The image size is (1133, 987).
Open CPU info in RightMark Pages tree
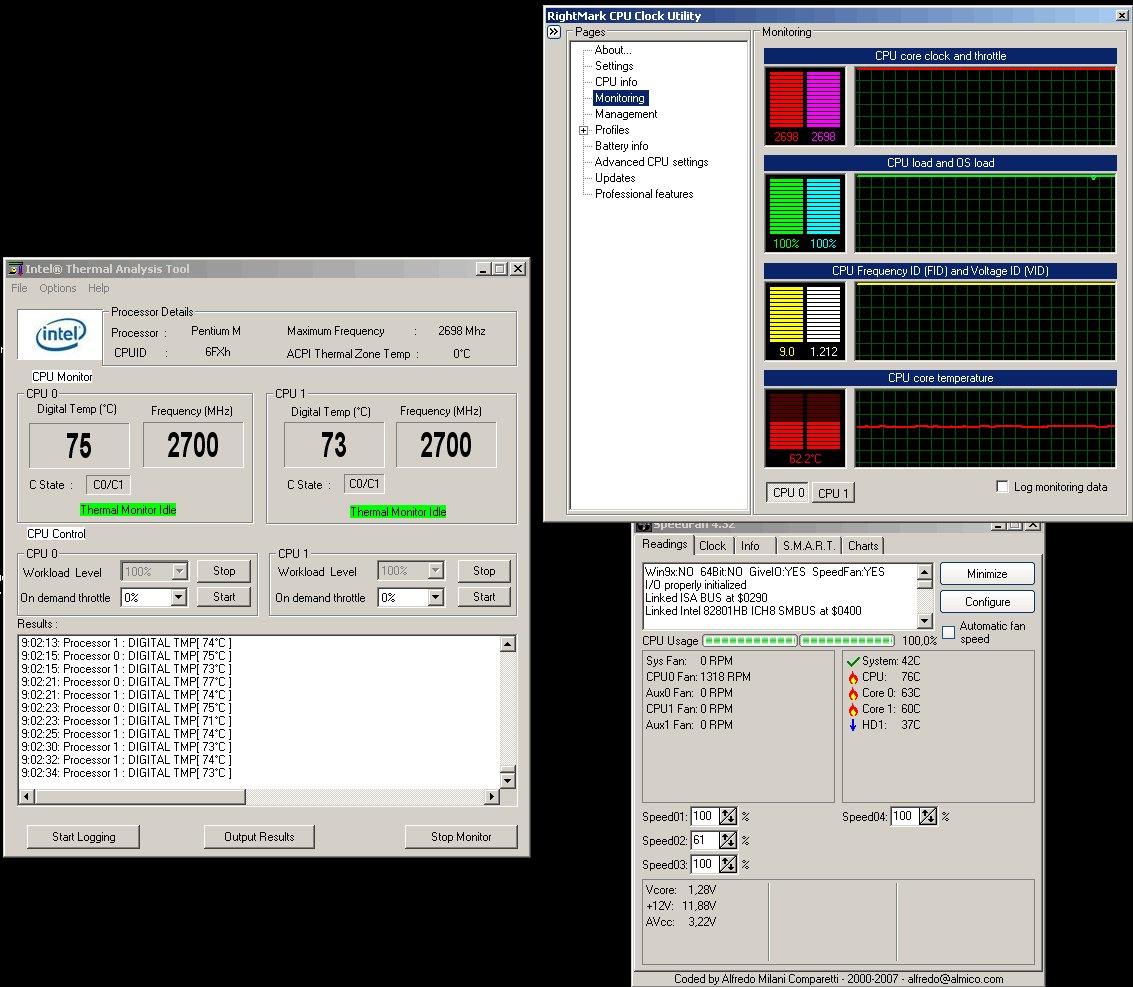[616, 82]
